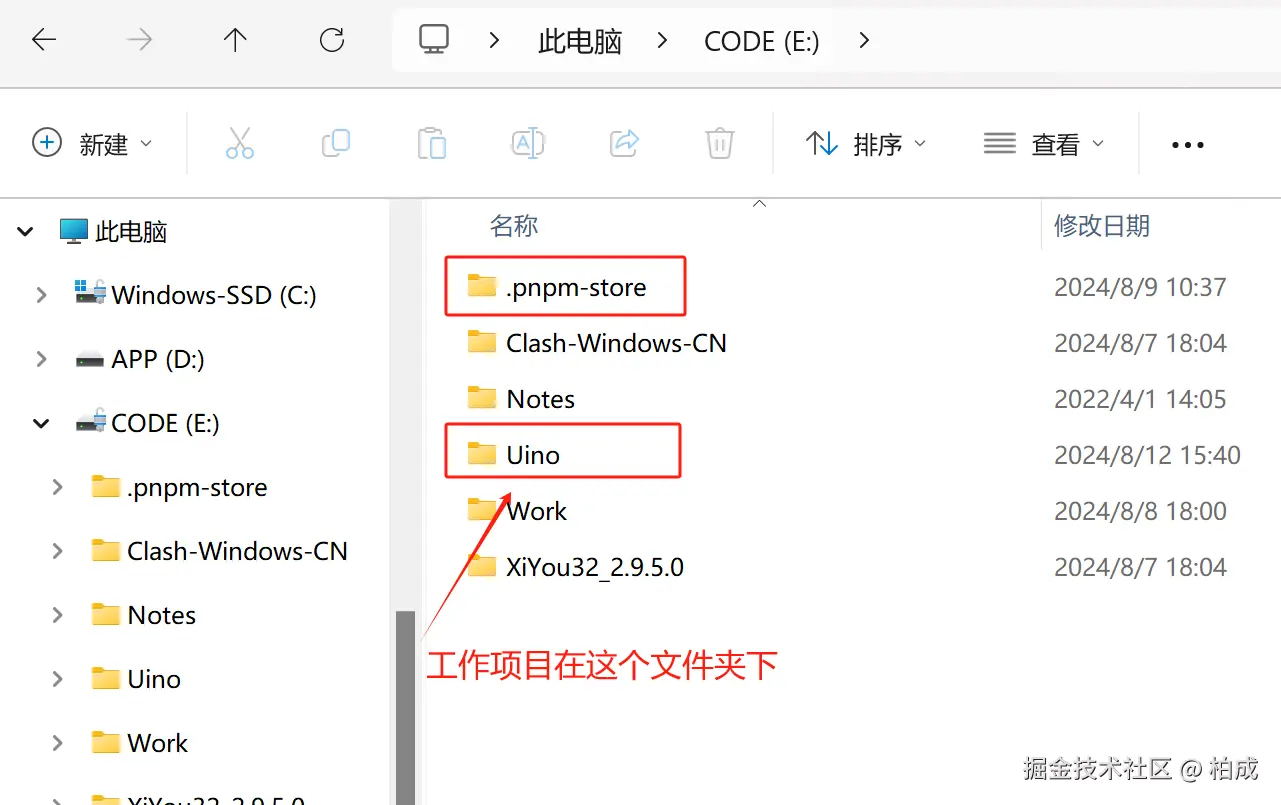Expand Clash-Windows-CN node in sidebar tree
The image size is (1281, 805).
[x=58, y=551]
